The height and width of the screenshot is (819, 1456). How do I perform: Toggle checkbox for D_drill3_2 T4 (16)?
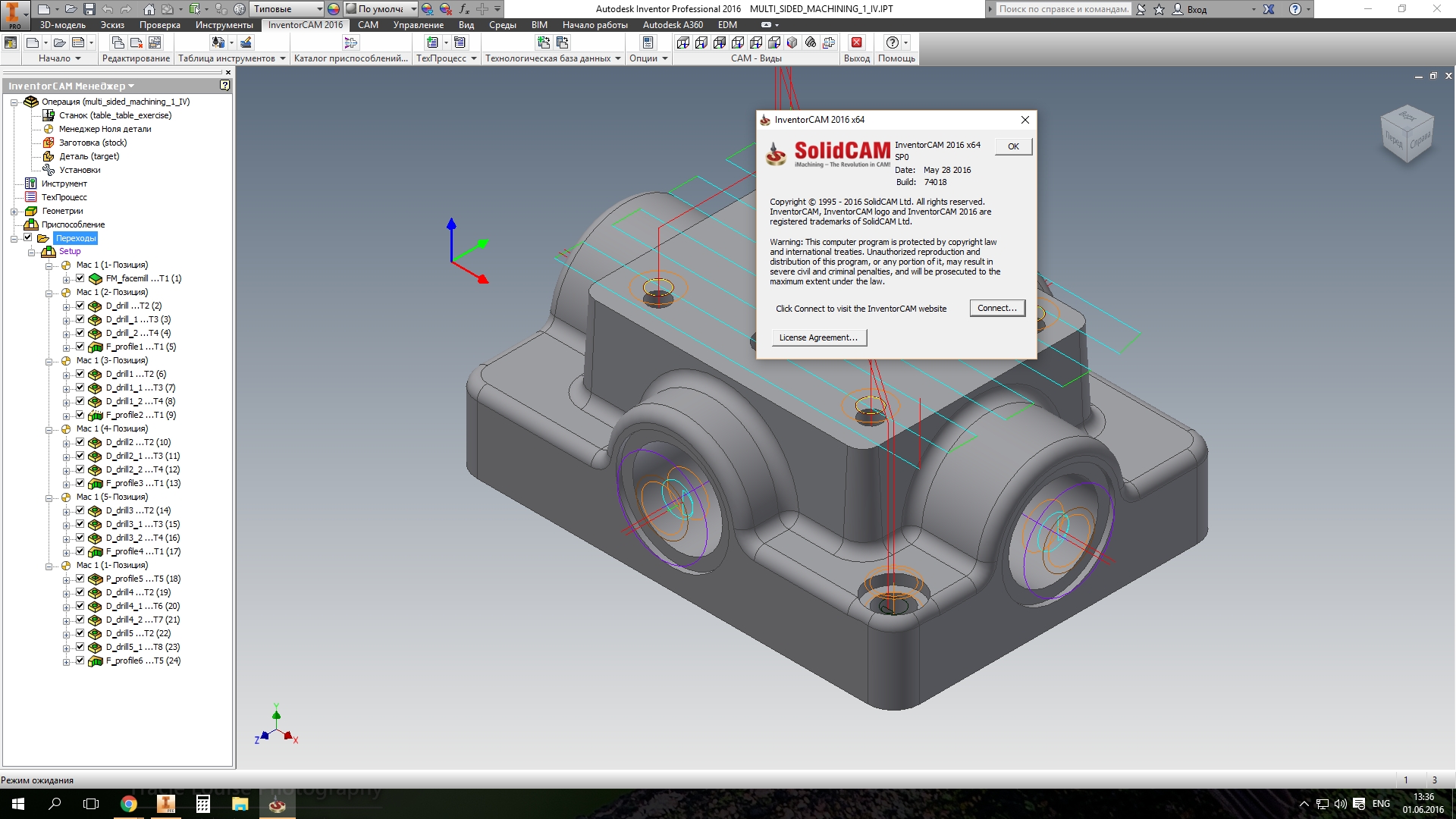(80, 538)
